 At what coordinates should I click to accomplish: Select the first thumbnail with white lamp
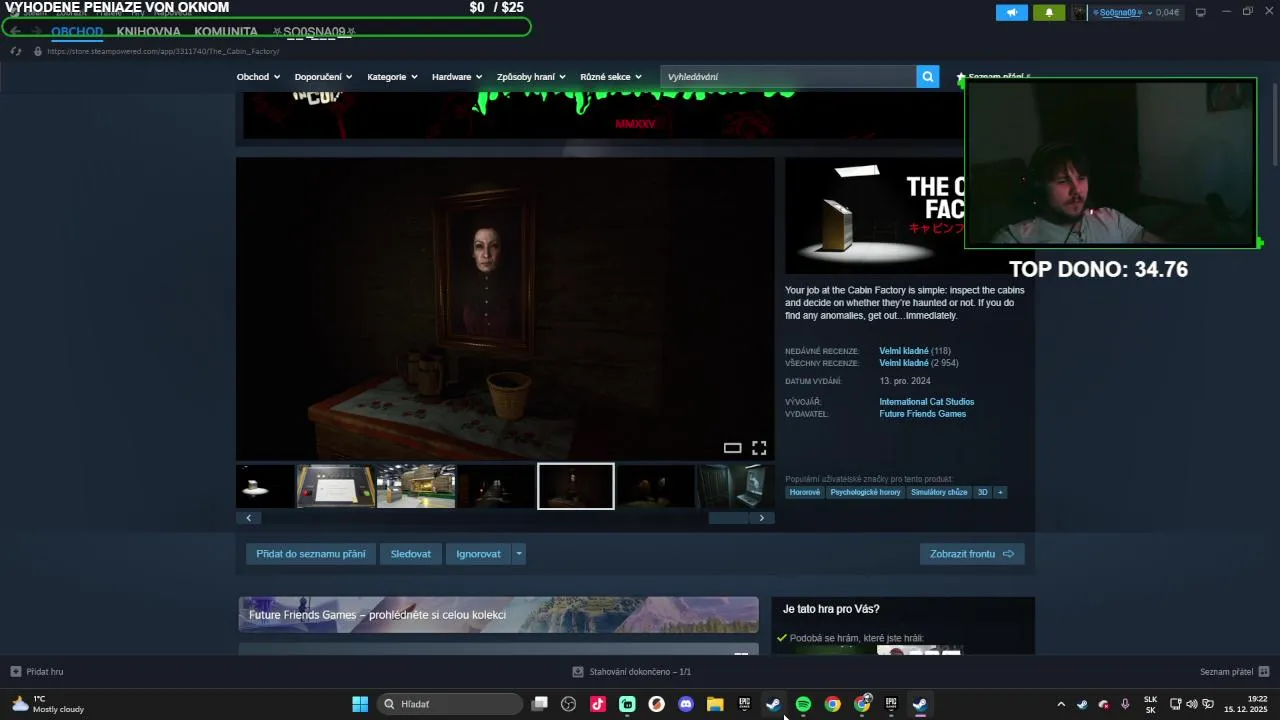[x=265, y=486]
